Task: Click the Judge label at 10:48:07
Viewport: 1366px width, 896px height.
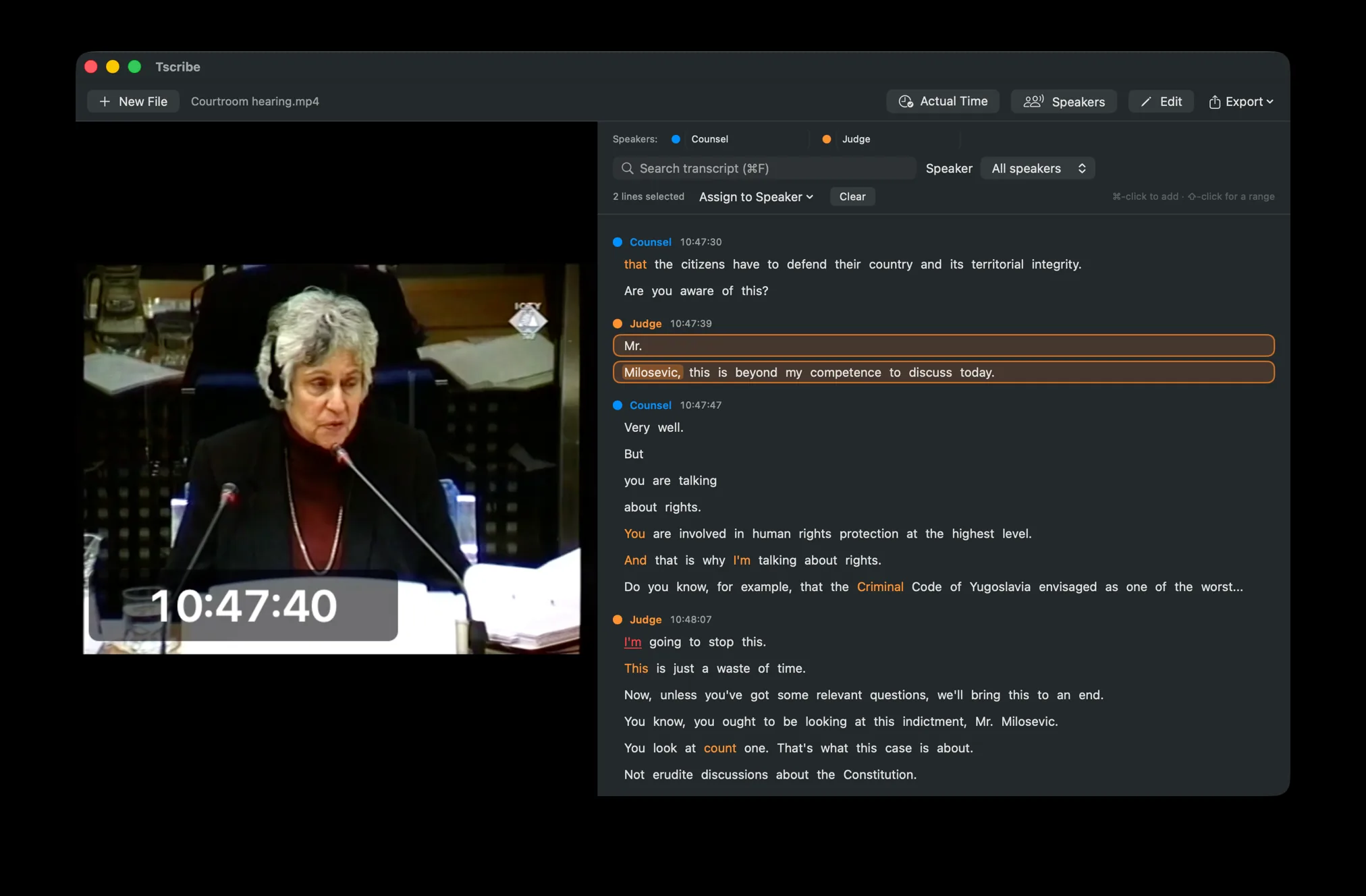Action: coord(645,619)
